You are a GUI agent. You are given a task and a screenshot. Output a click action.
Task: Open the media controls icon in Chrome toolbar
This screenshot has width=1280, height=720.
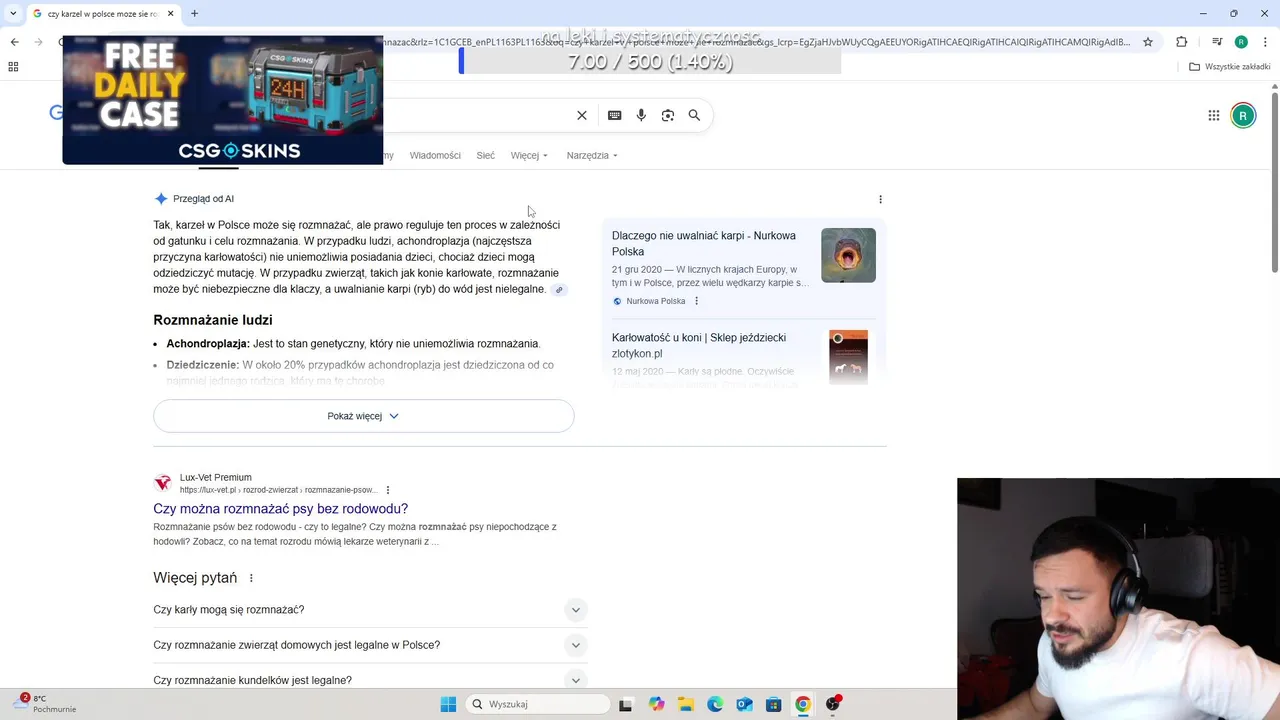1216,41
